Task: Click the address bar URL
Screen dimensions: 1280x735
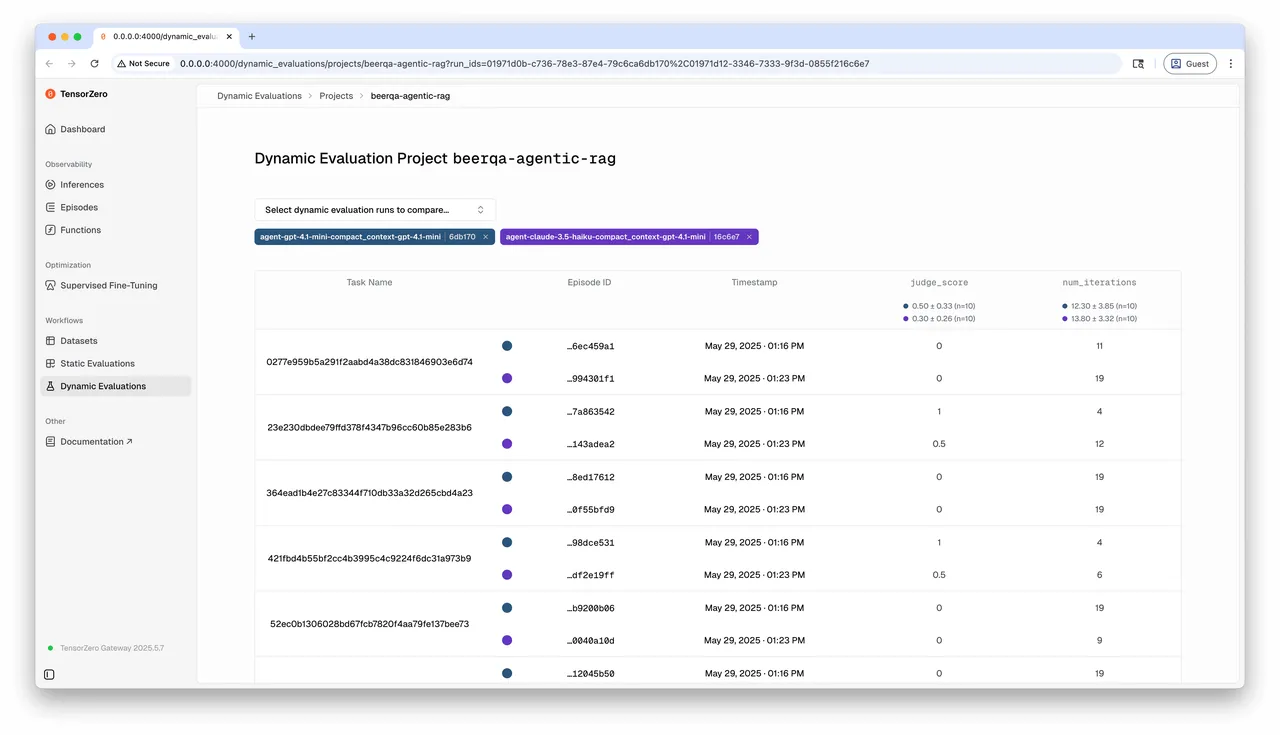Action: [x=524, y=63]
